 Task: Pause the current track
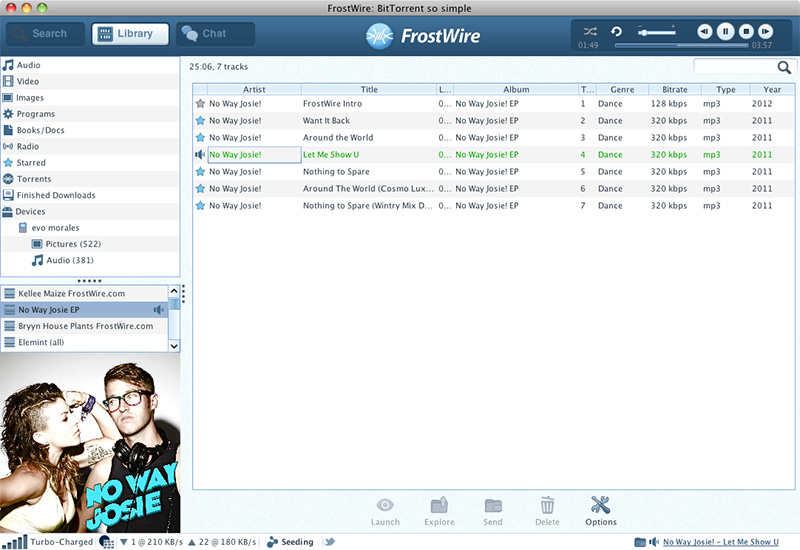click(725, 32)
